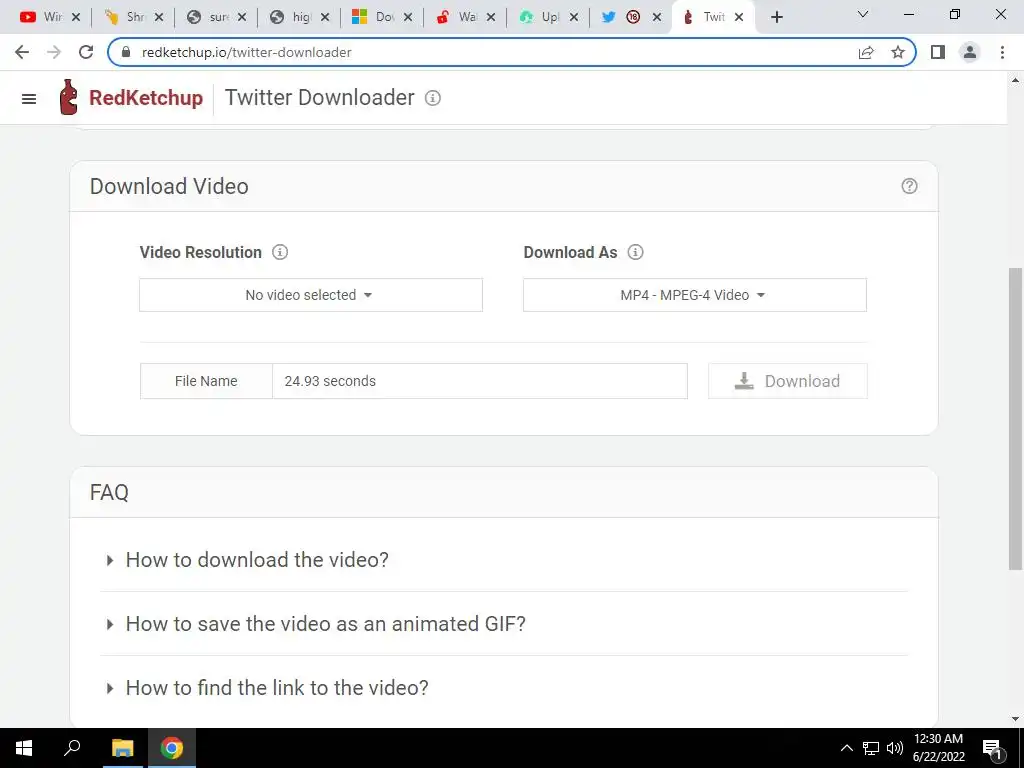Open Windows taskbar search
The image size is (1024, 768).
pyautogui.click(x=72, y=748)
